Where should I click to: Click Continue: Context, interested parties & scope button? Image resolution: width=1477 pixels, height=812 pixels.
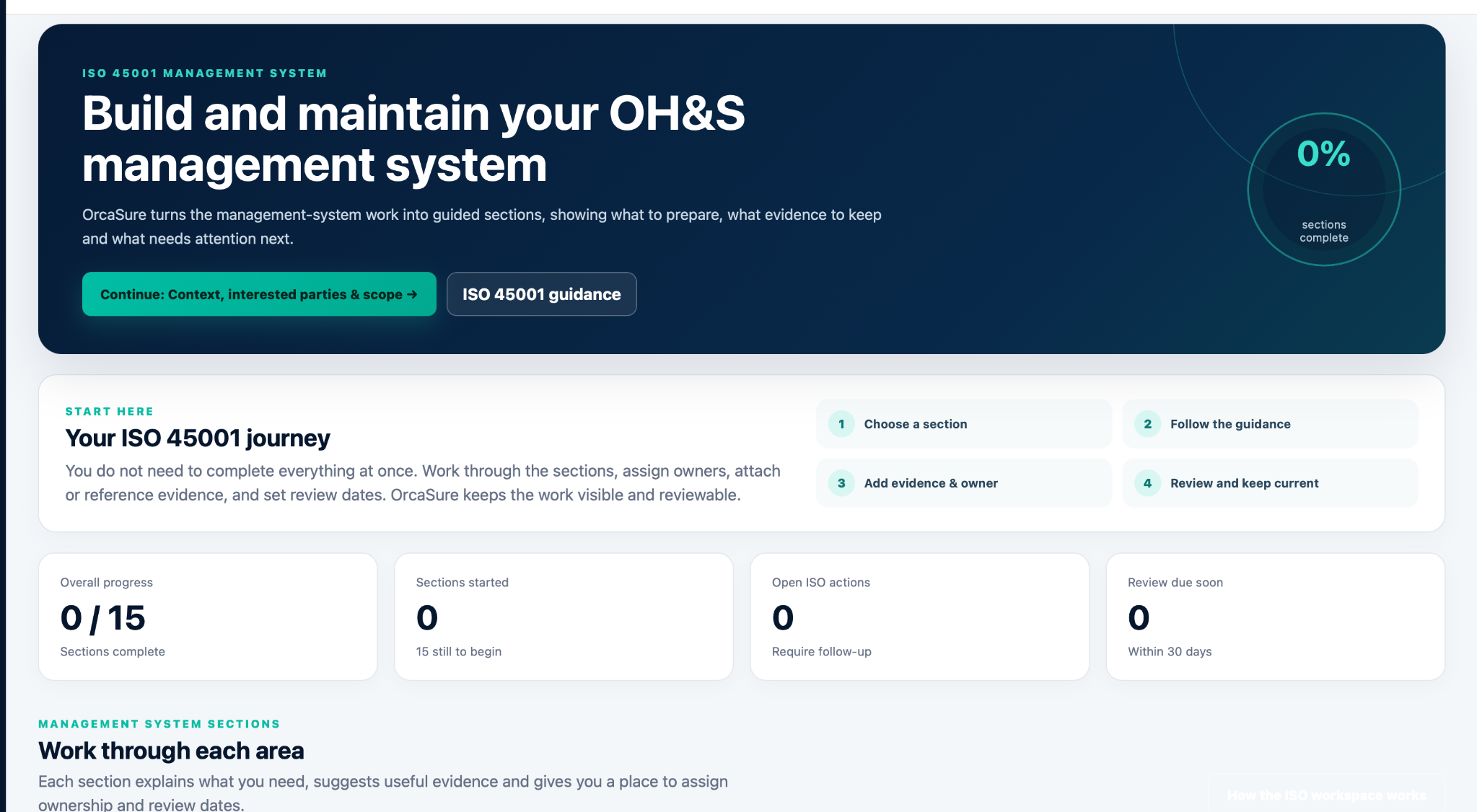coord(259,294)
